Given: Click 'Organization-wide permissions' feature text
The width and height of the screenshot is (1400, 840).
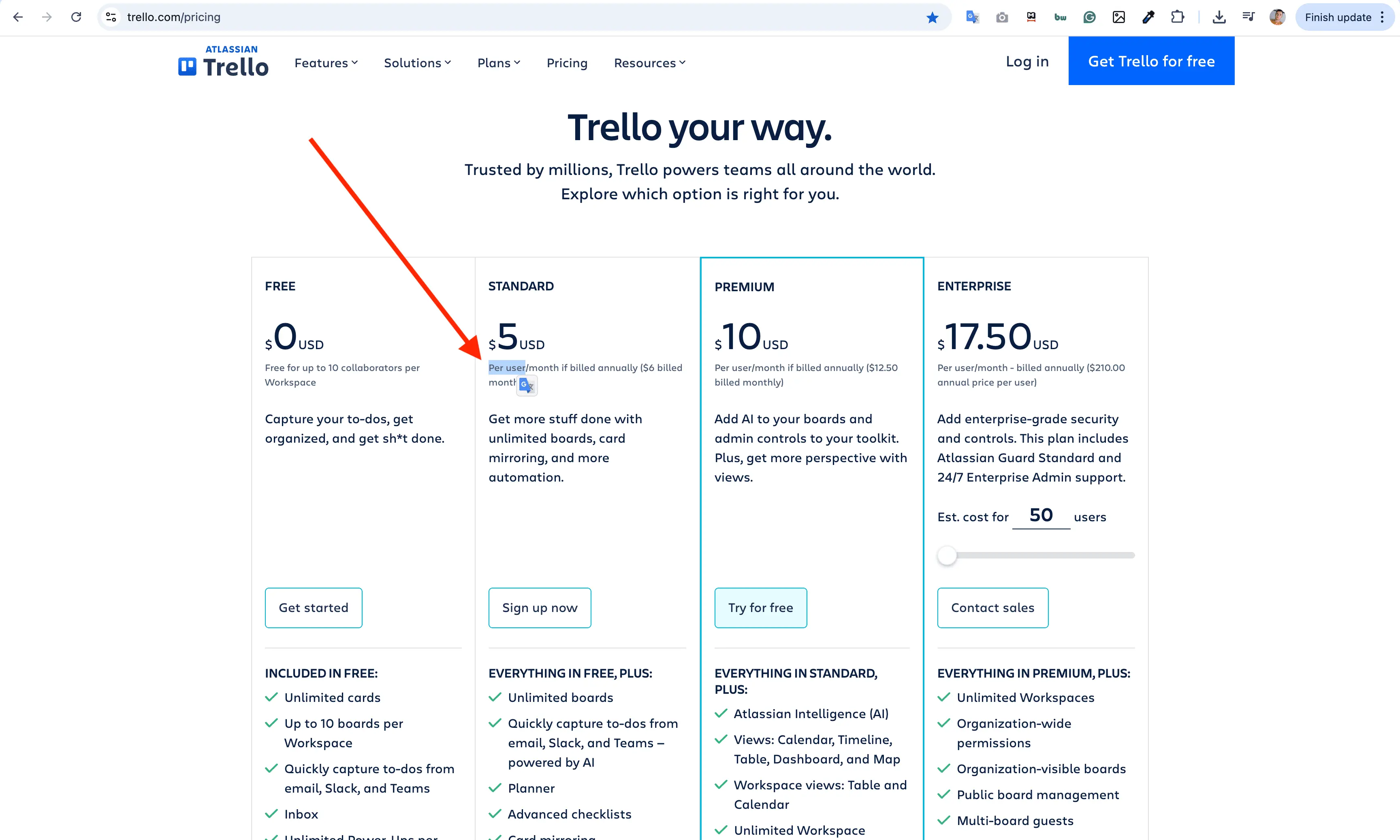Looking at the screenshot, I should tap(1014, 733).
